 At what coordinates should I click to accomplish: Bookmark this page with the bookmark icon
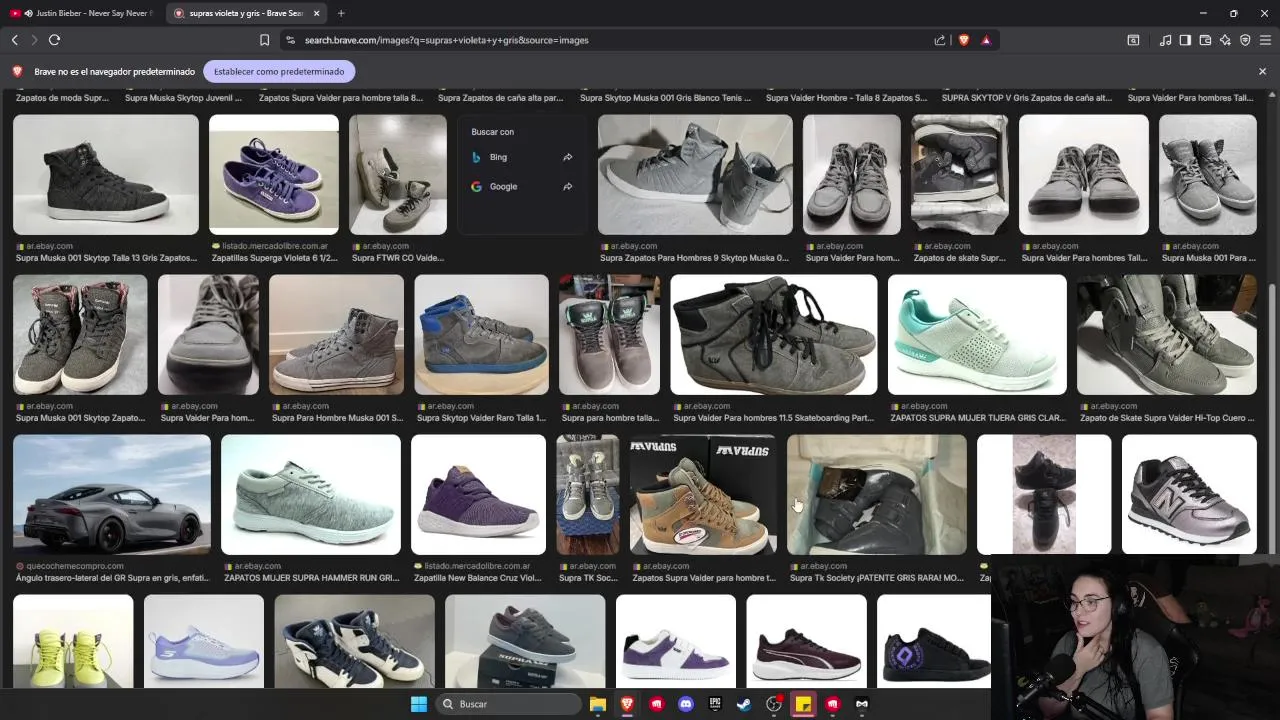tap(264, 40)
